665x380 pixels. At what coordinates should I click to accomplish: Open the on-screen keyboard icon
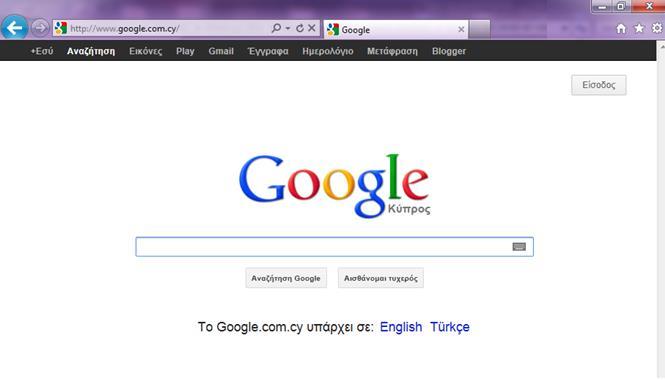pos(519,247)
